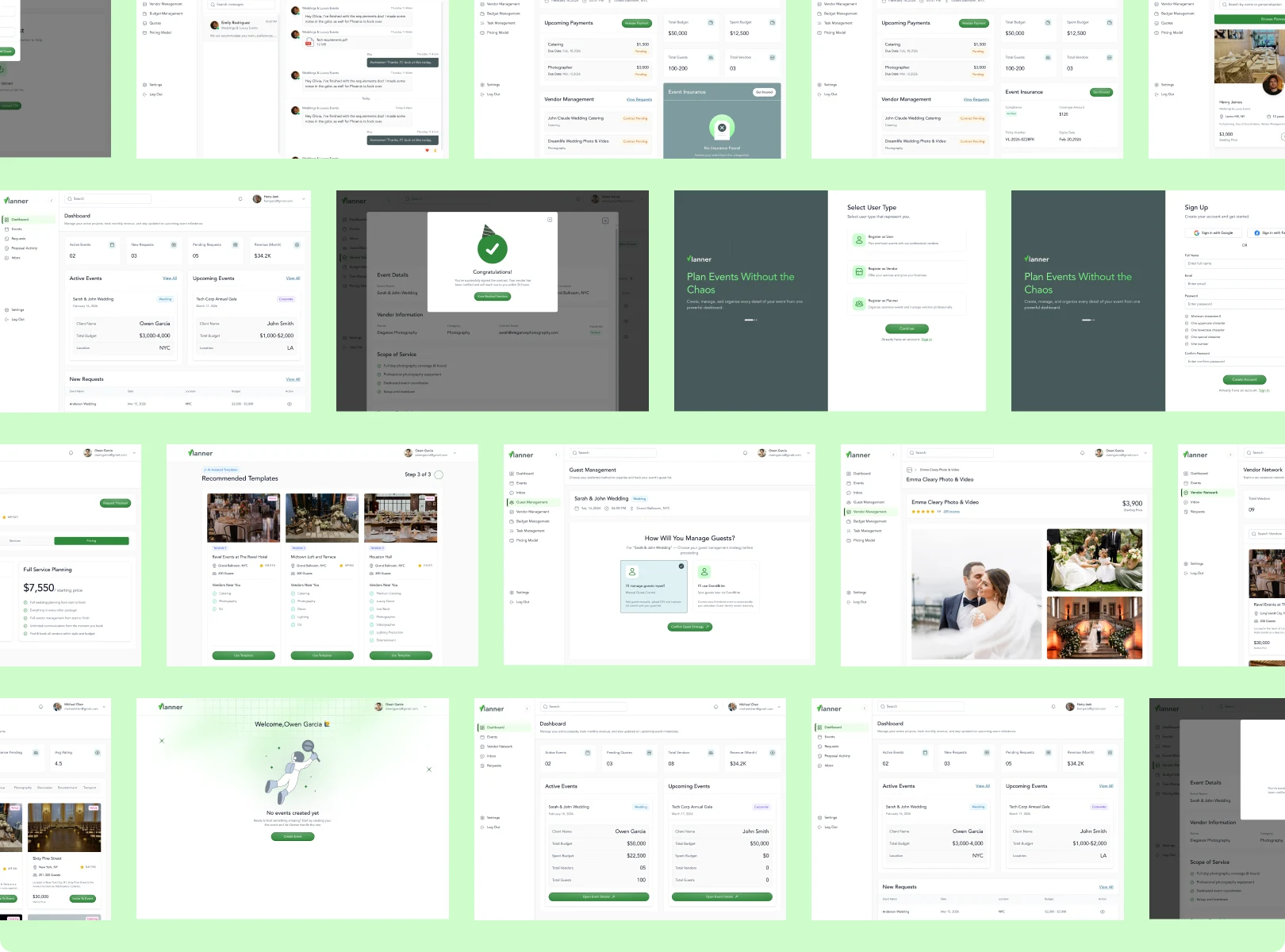Click Step 3 of 3 progress circle

[439, 474]
